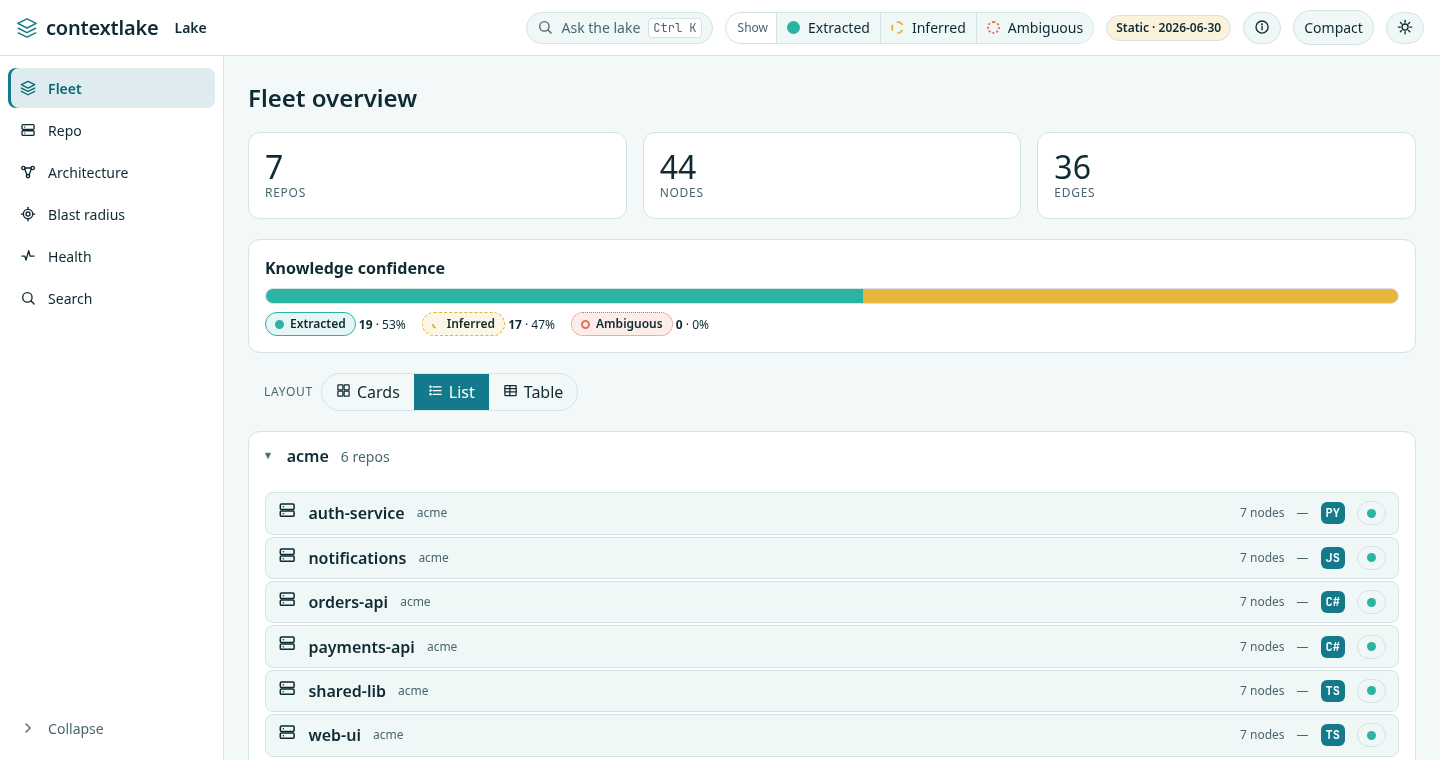The width and height of the screenshot is (1440, 760).
Task: Click the shared-lib repo icon
Action: [287, 689]
